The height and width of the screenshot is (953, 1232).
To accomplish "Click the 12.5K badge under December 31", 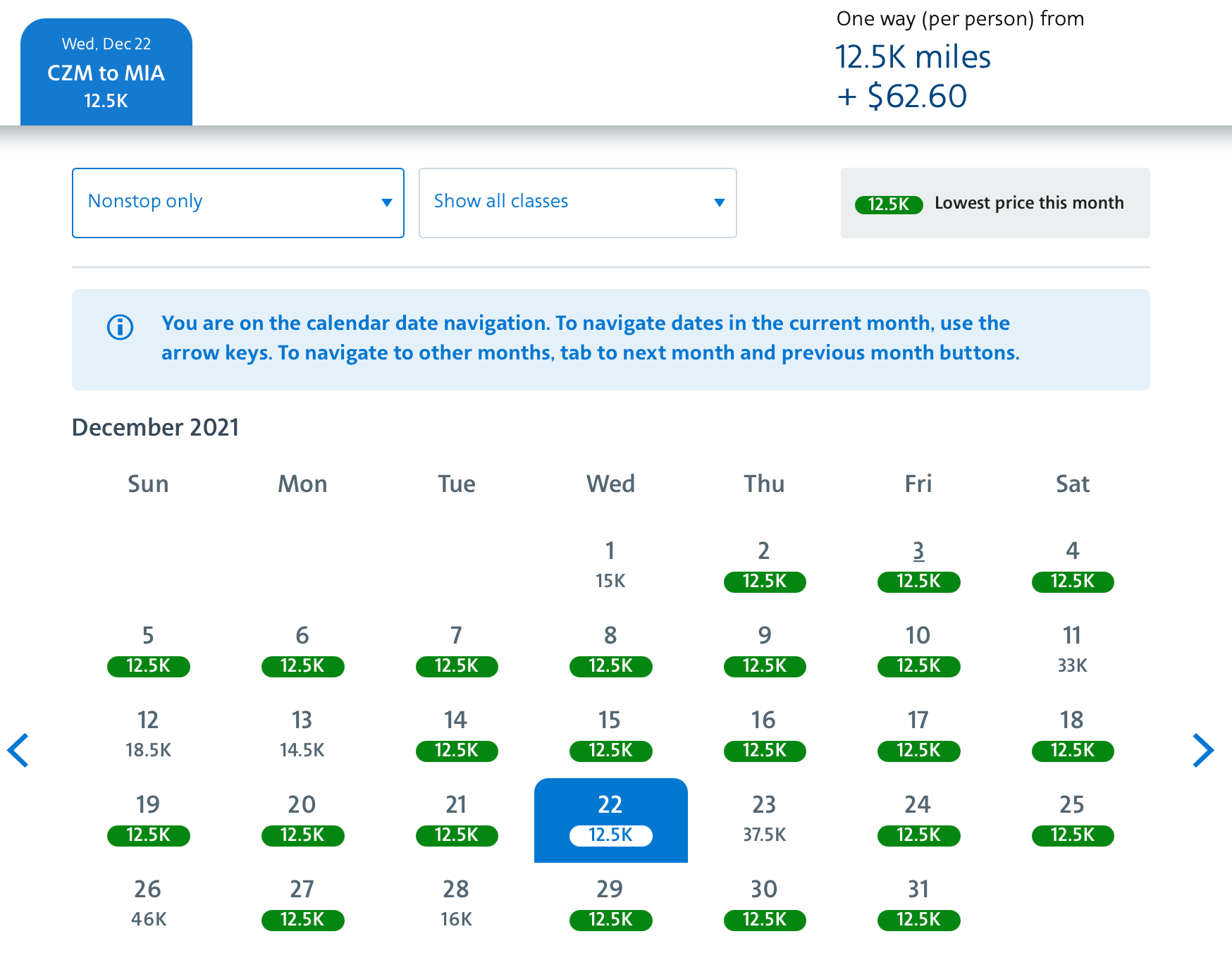I will coord(918,920).
